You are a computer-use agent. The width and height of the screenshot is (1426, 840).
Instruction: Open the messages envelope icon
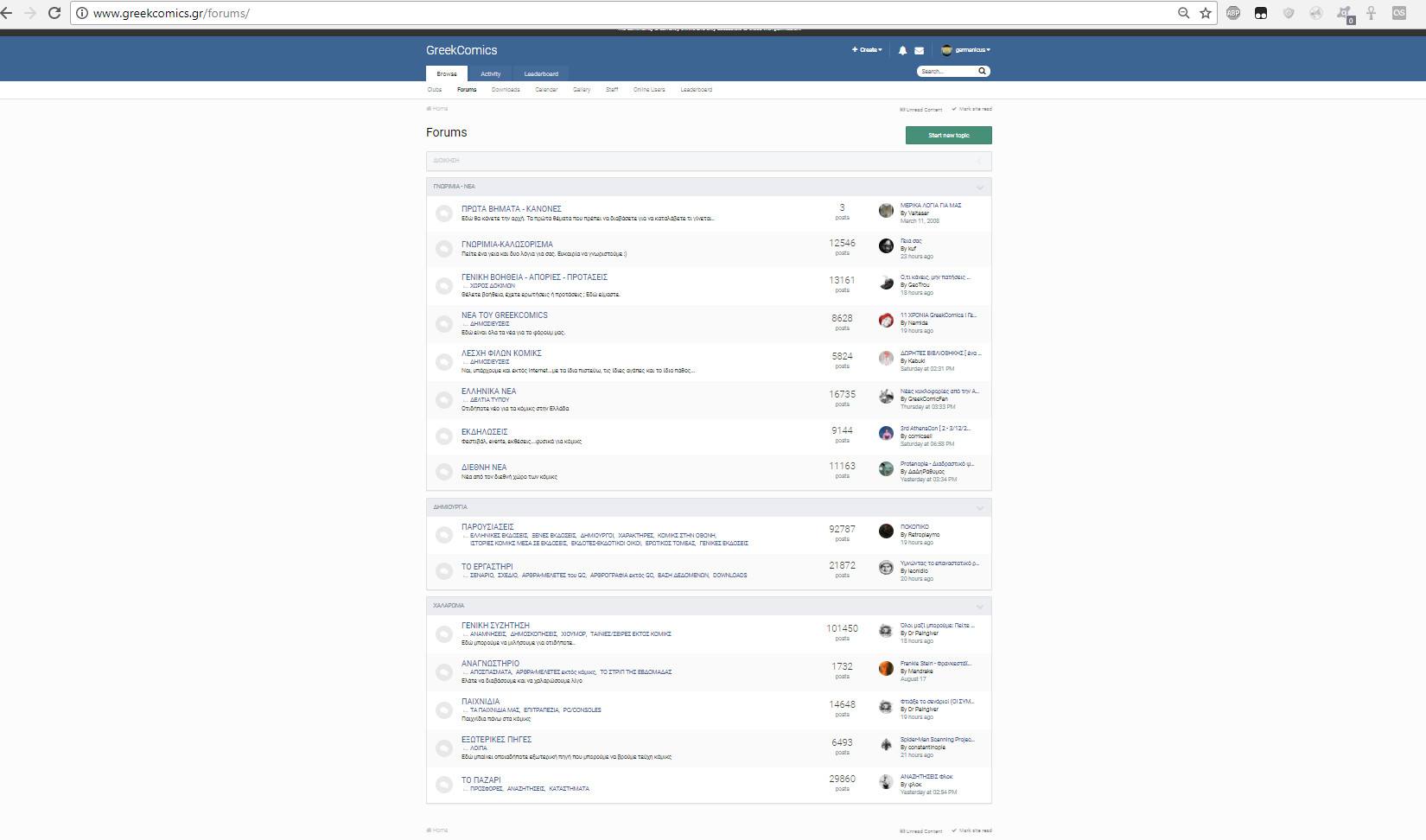tap(919, 50)
